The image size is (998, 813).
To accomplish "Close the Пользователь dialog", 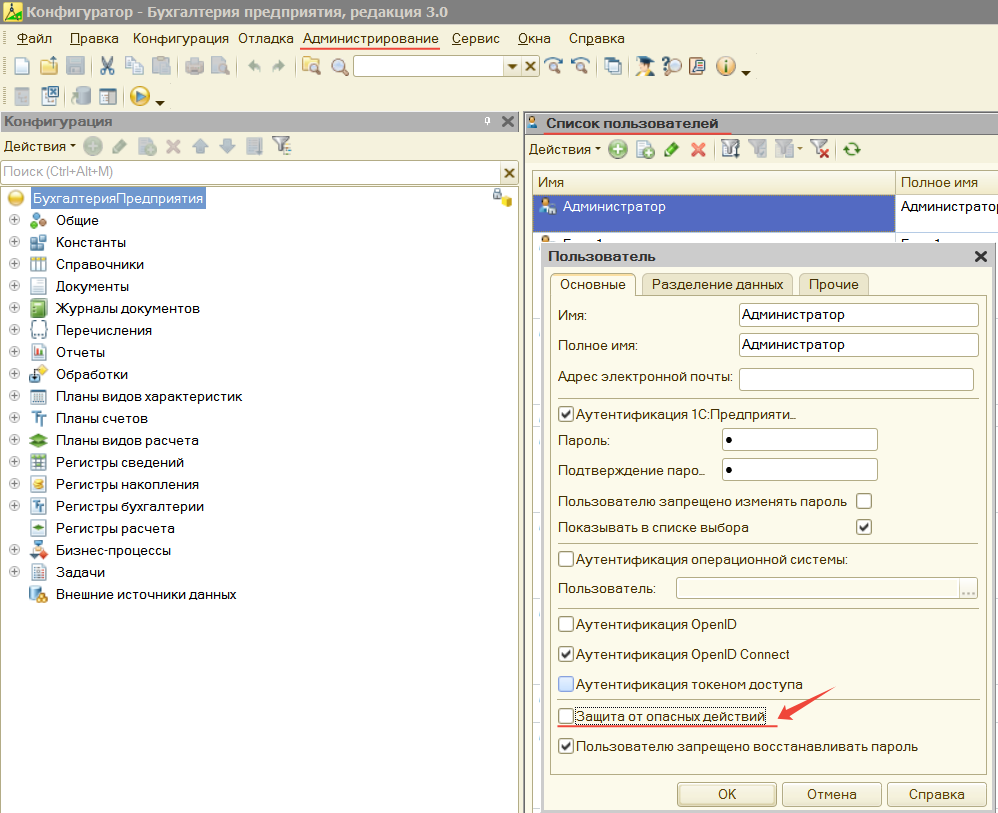I will pyautogui.click(x=981, y=257).
